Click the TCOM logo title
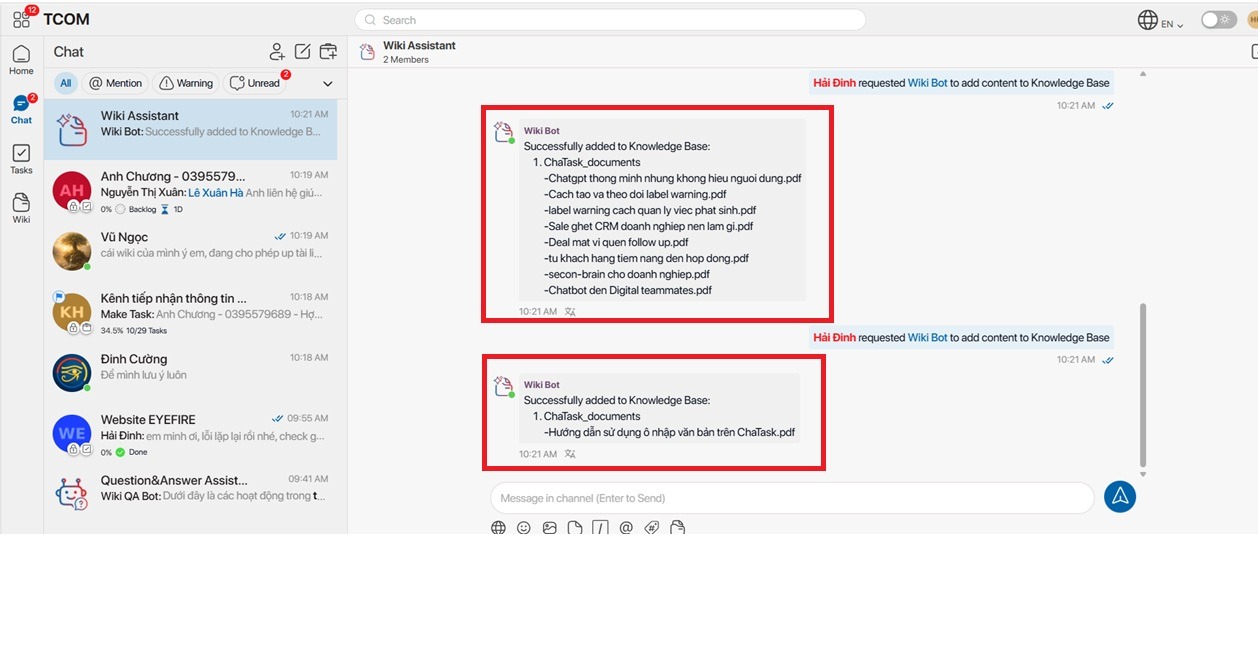1258x648 pixels. 66,19
